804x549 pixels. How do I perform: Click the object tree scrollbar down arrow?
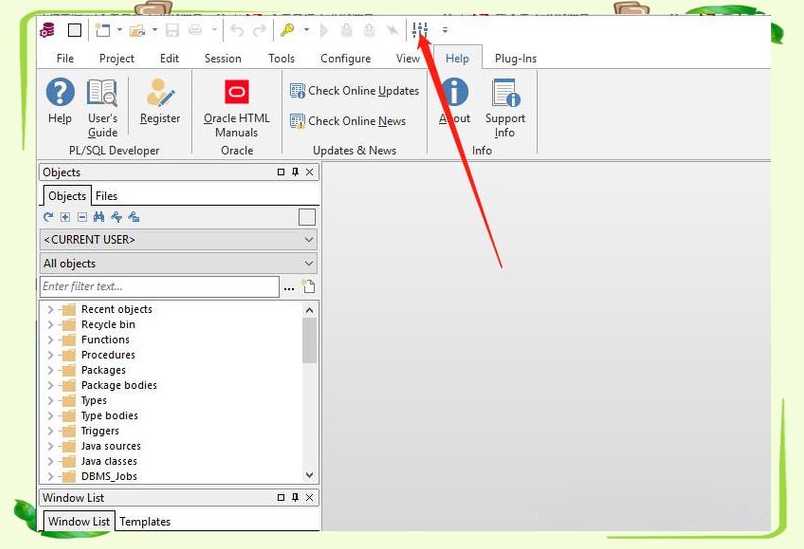pyautogui.click(x=309, y=475)
